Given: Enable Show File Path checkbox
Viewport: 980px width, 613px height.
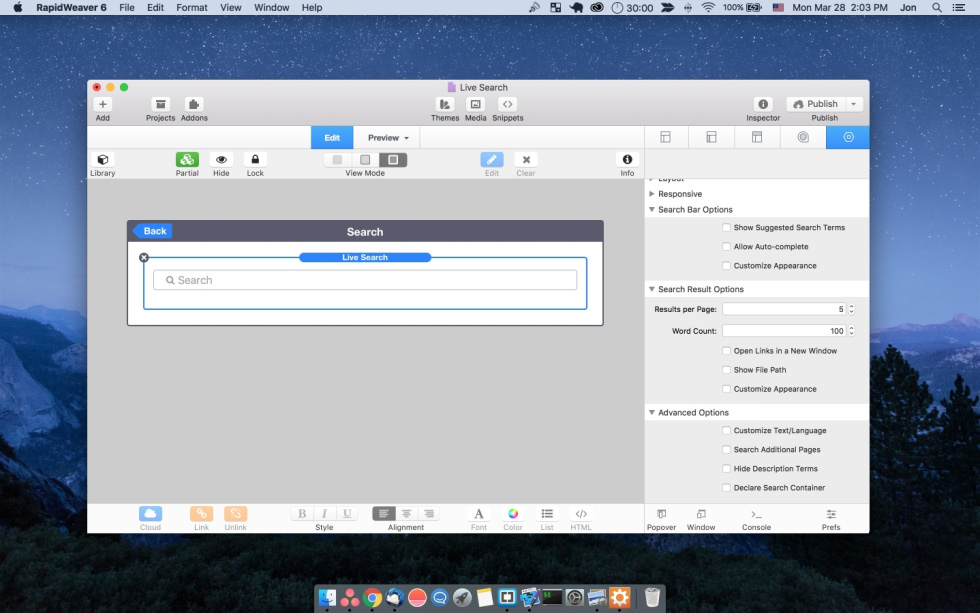Looking at the screenshot, I should [x=726, y=370].
